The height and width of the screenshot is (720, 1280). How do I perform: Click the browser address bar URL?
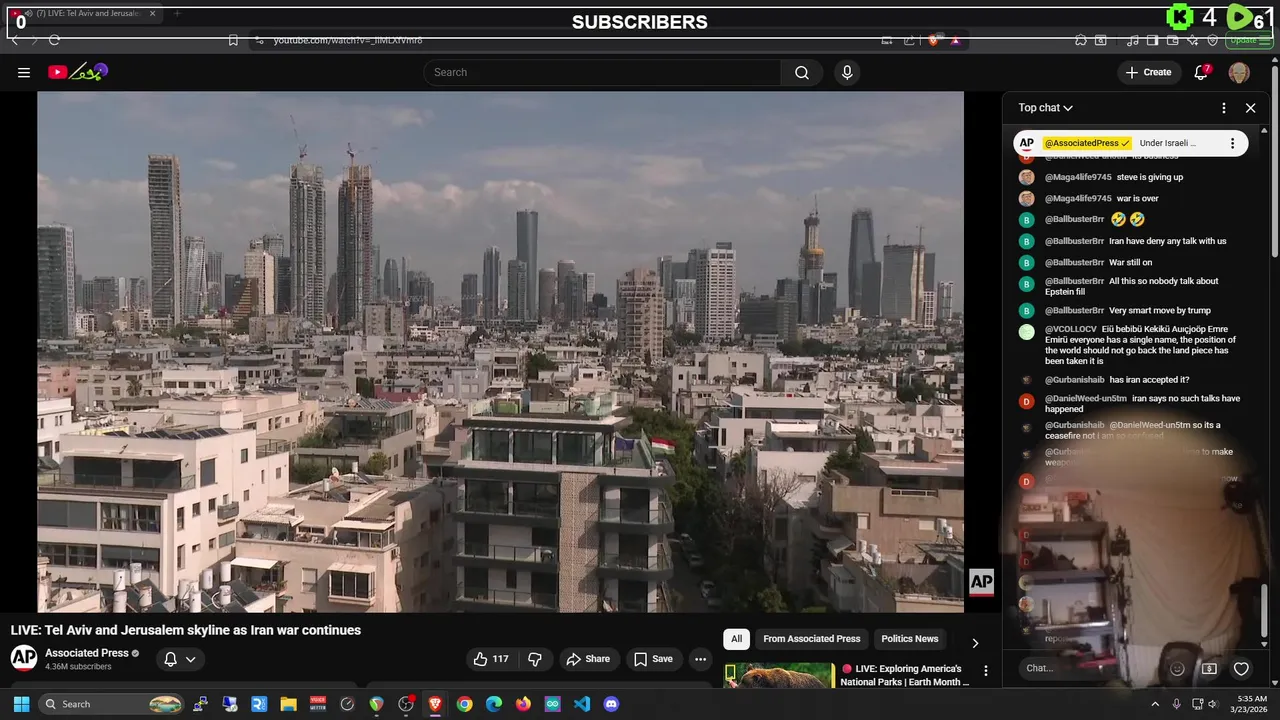click(348, 40)
